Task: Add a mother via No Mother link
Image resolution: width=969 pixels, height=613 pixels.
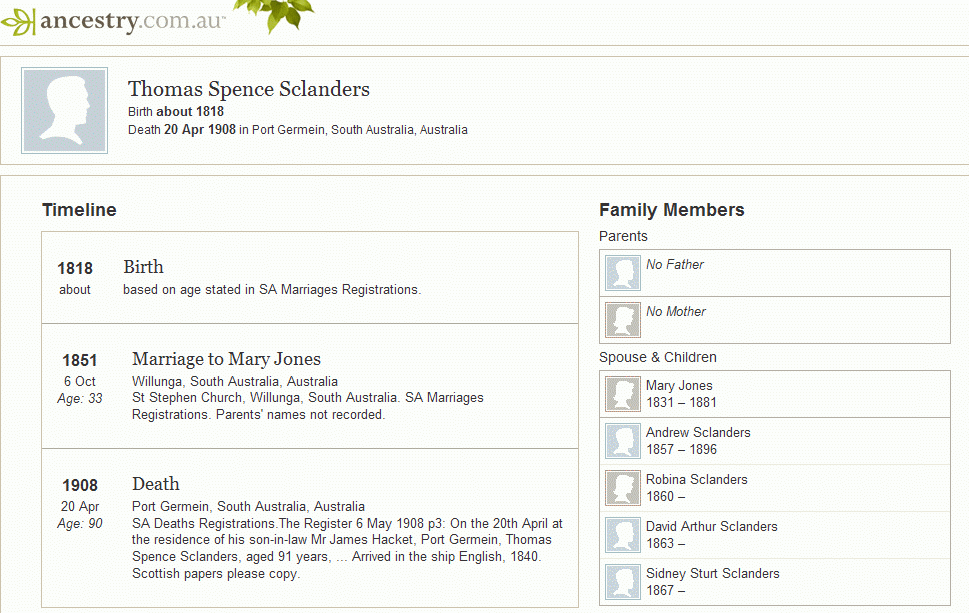Action: coord(675,311)
